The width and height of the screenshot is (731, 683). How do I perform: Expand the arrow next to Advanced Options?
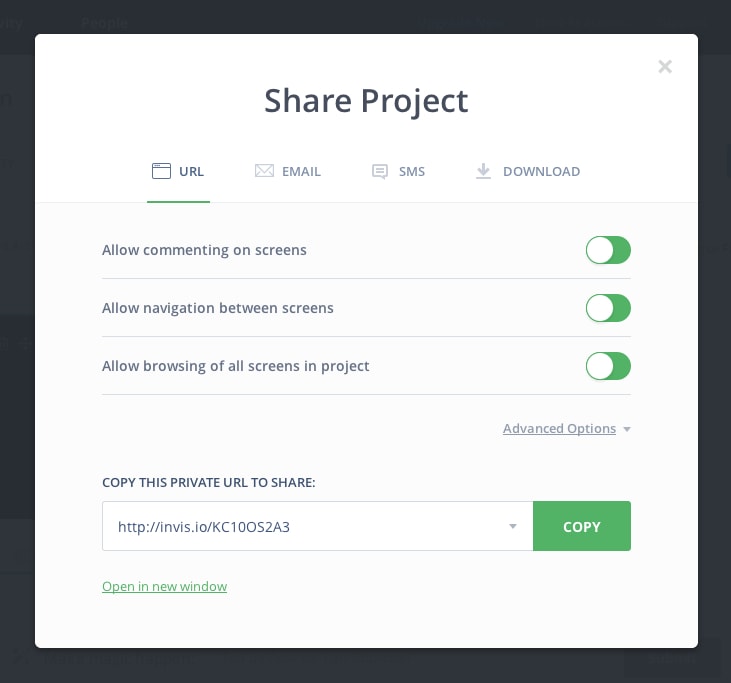pos(627,429)
